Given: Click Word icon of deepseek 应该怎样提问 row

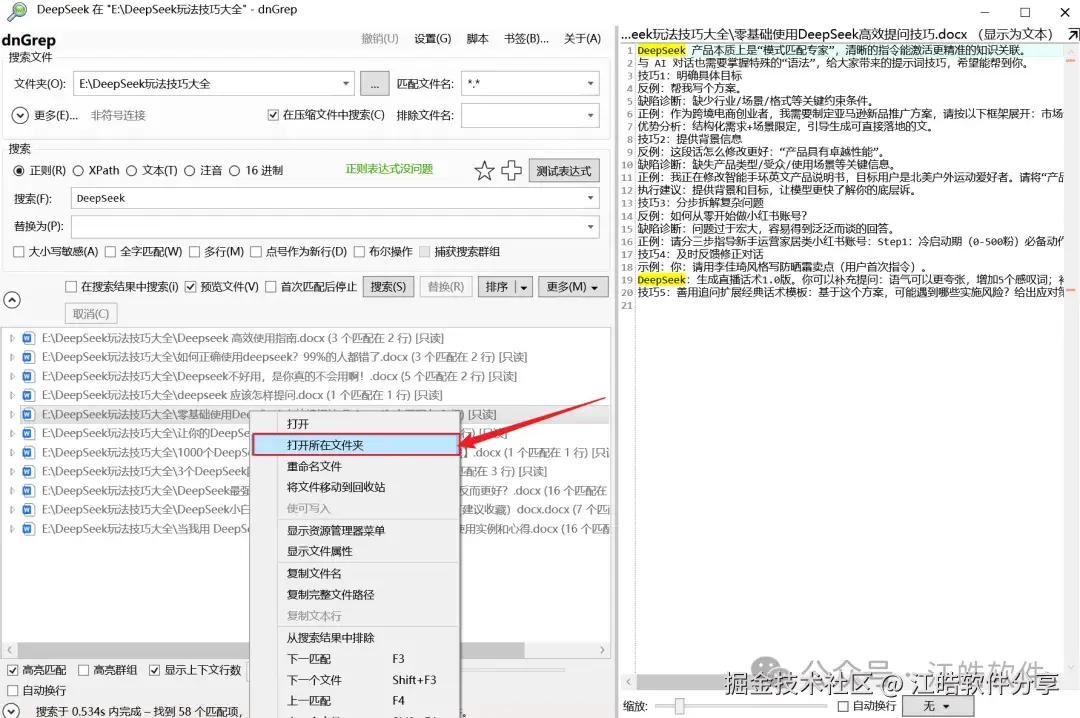Looking at the screenshot, I should point(28,395).
